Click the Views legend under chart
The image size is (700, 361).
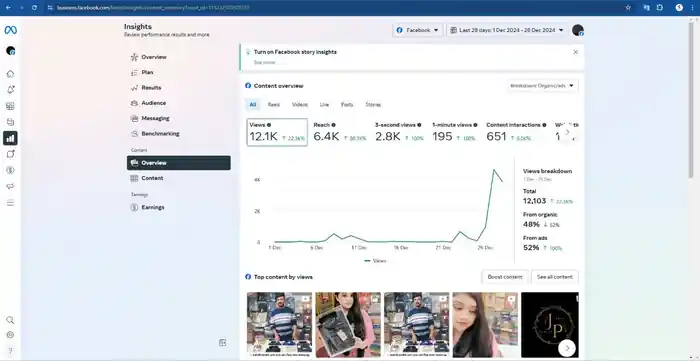pos(375,261)
